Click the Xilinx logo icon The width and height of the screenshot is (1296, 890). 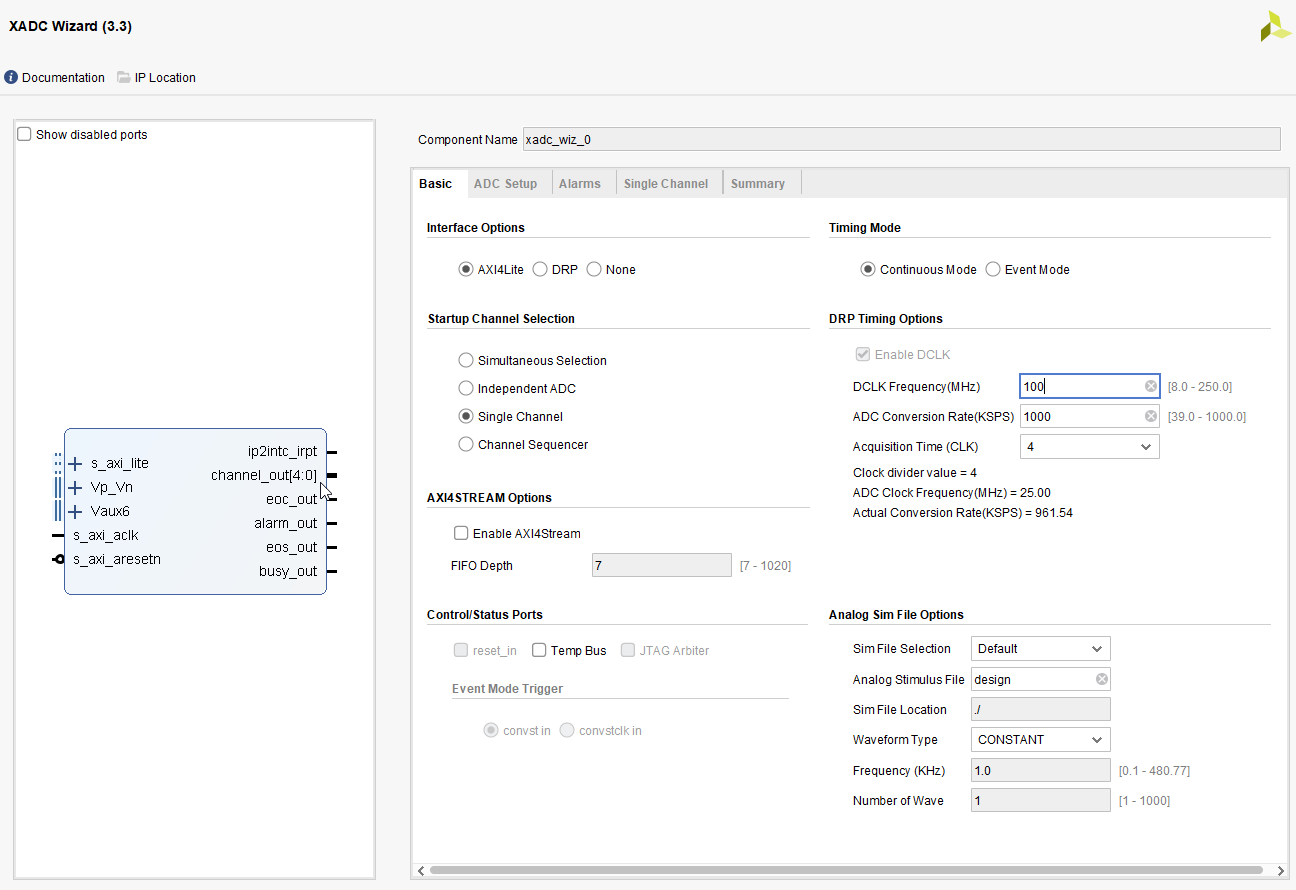tap(1275, 26)
